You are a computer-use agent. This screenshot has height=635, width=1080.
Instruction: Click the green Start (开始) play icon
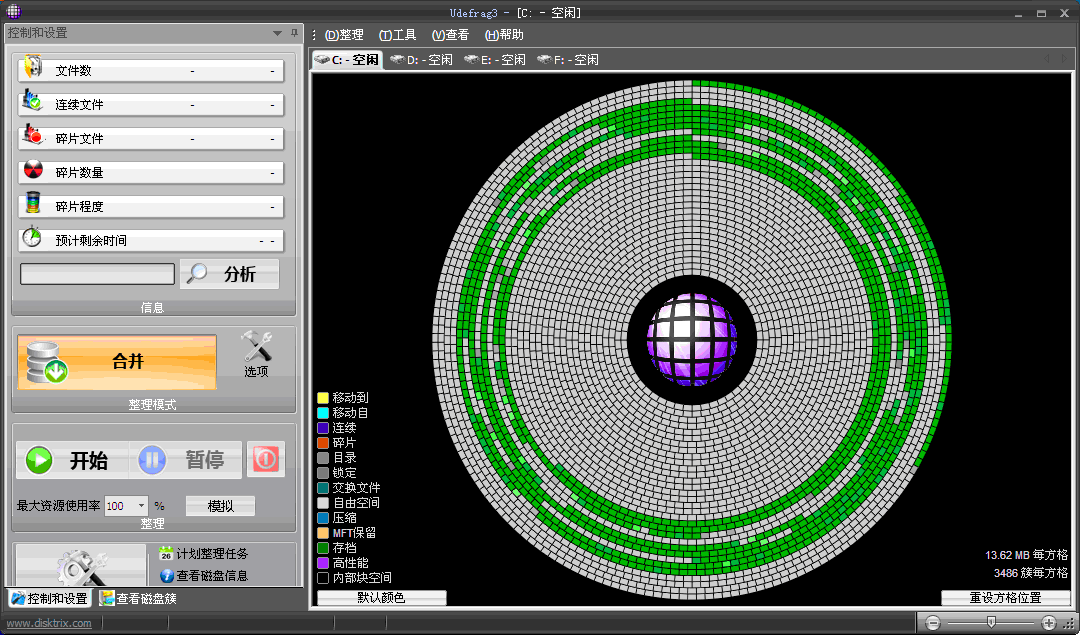pyautogui.click(x=39, y=460)
